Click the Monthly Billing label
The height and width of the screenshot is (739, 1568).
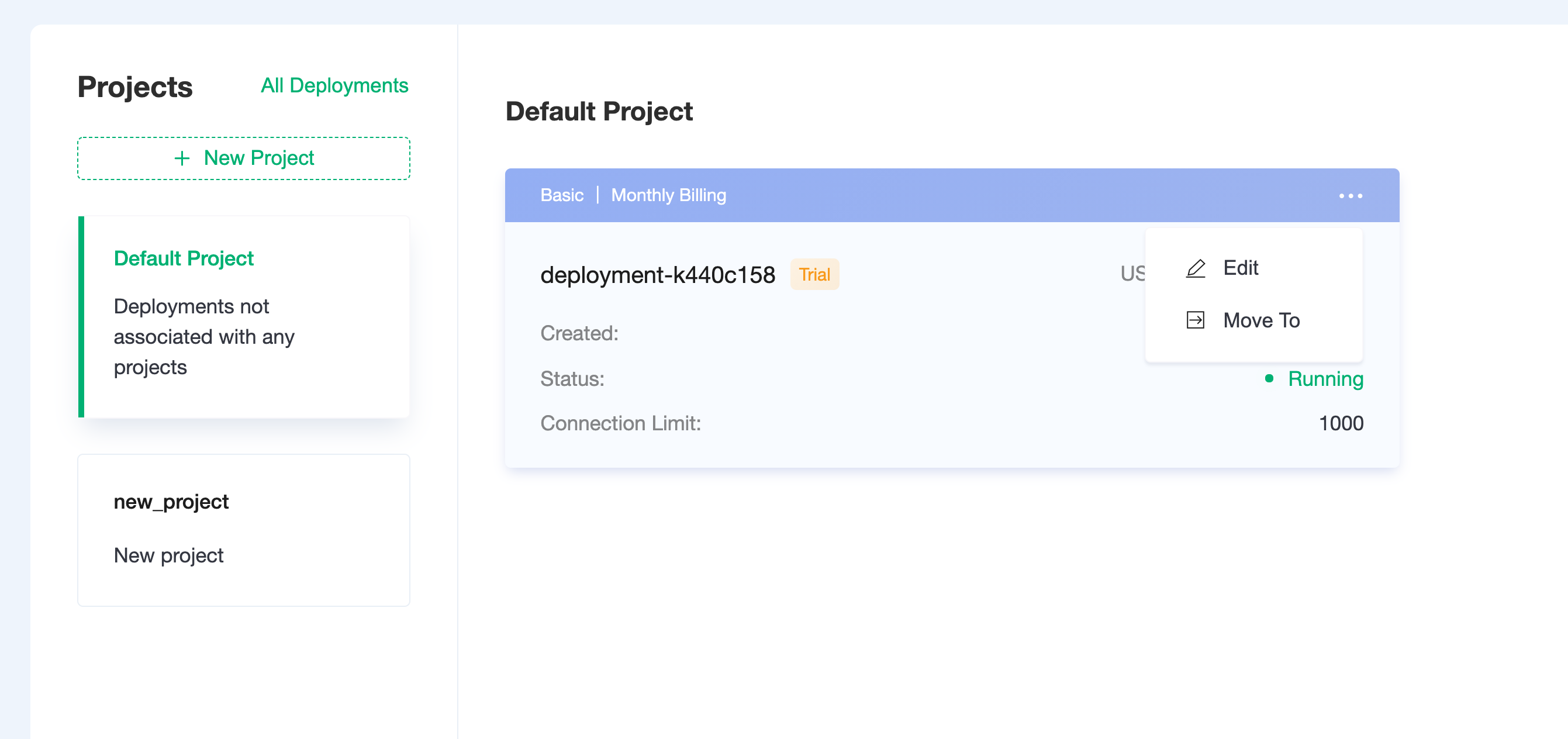pyautogui.click(x=668, y=195)
